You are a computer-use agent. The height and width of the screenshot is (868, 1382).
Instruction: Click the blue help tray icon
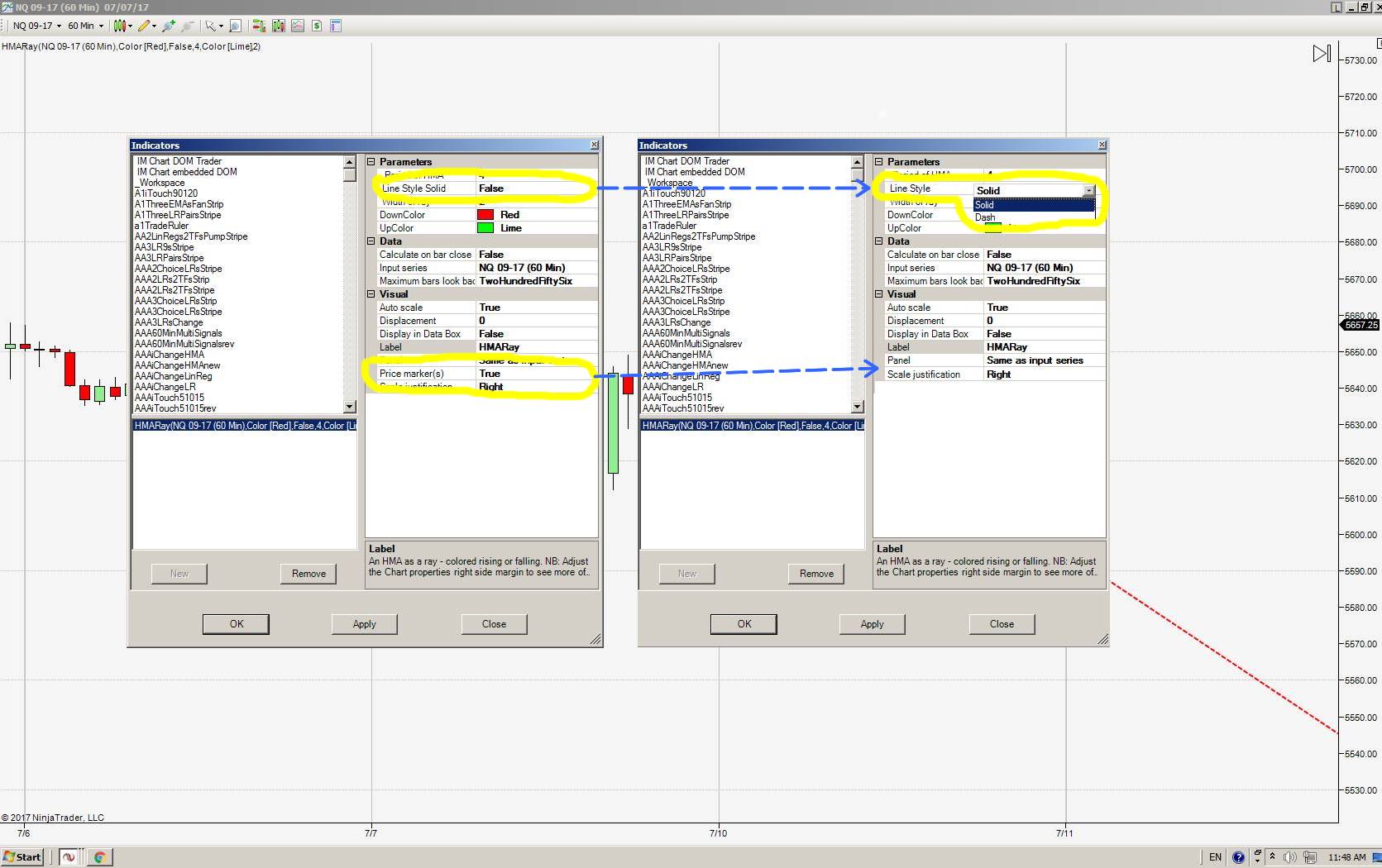coord(1238,857)
